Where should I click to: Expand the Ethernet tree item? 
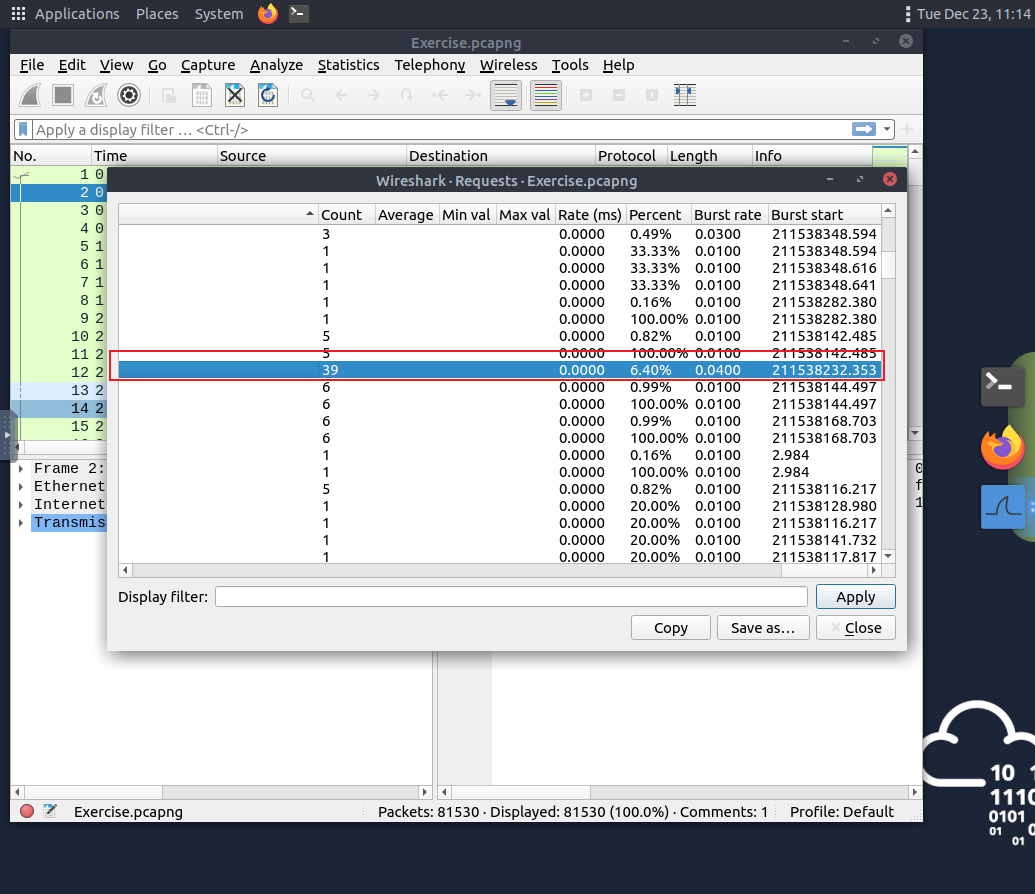[21, 487]
